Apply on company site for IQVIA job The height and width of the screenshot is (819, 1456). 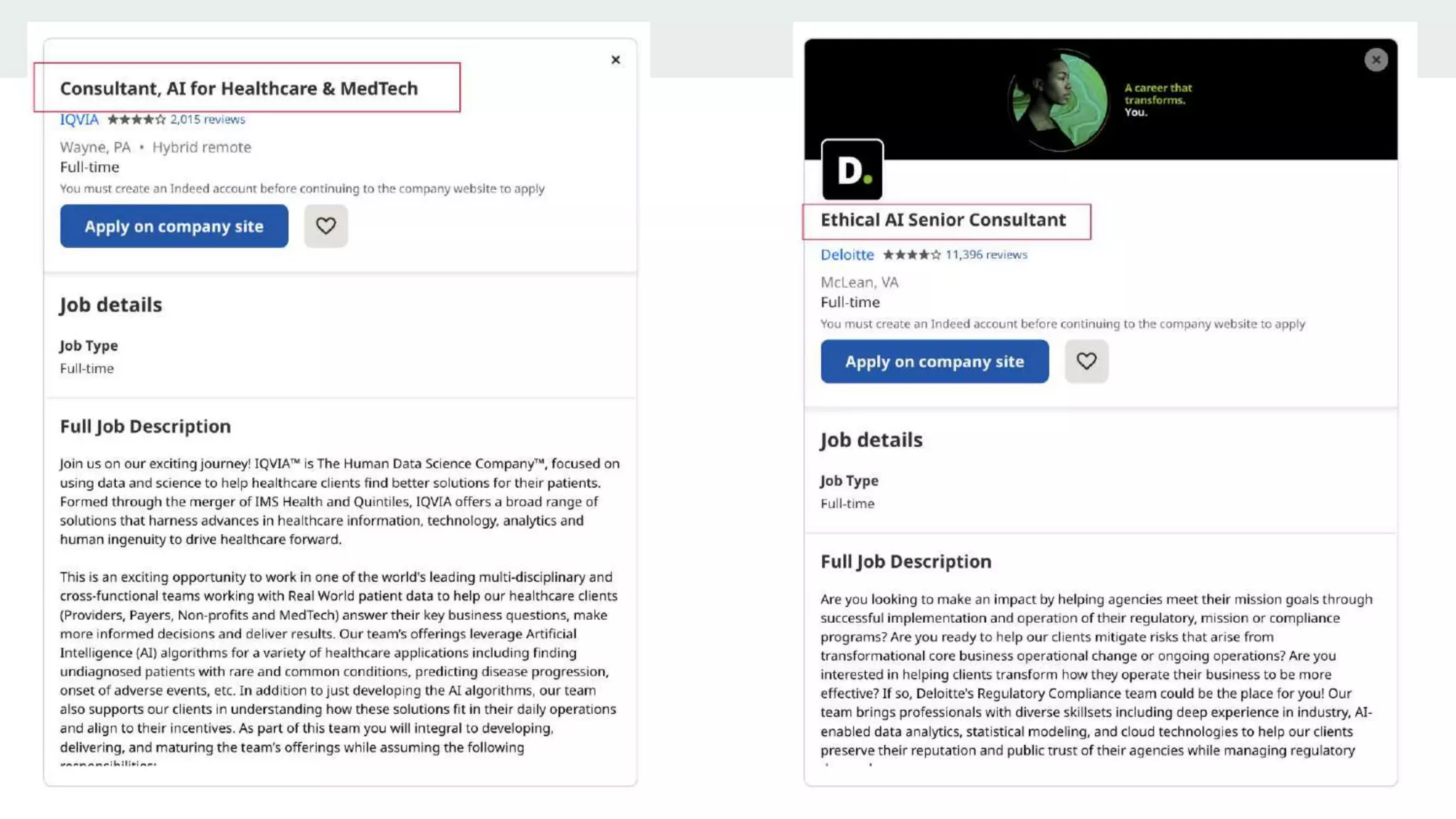tap(174, 226)
